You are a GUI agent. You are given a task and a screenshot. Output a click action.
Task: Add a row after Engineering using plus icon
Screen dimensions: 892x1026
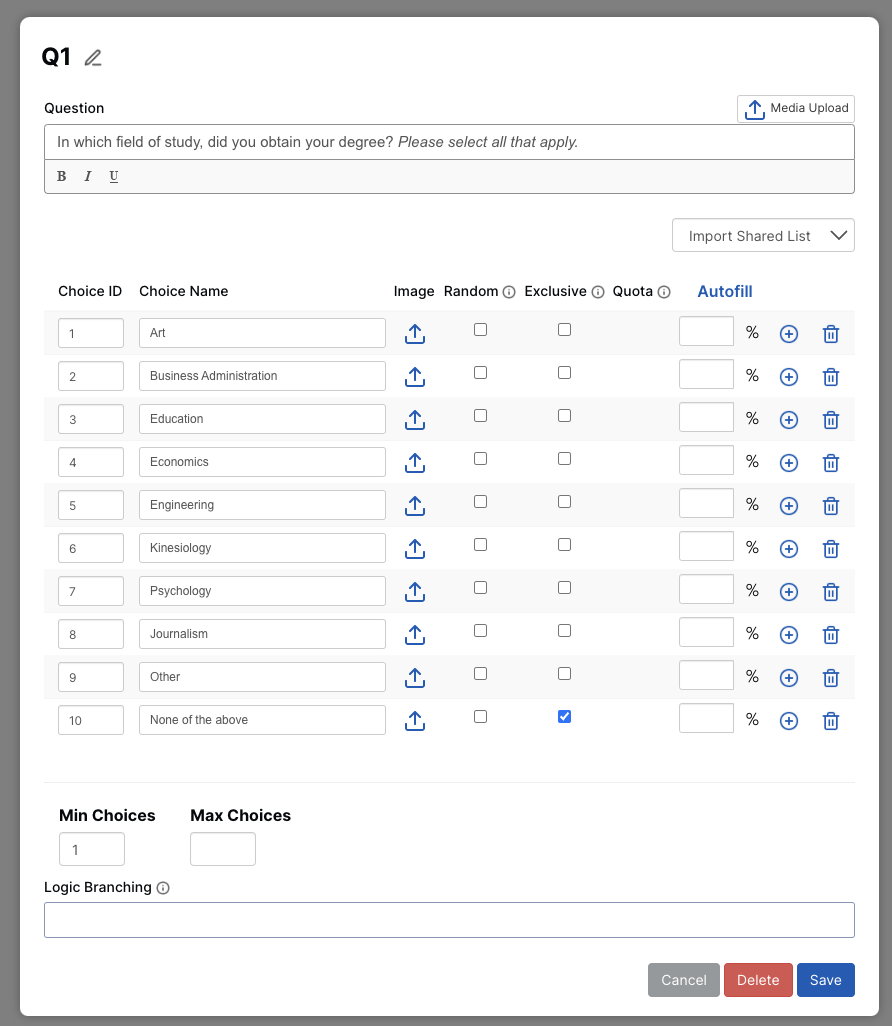pos(788,506)
